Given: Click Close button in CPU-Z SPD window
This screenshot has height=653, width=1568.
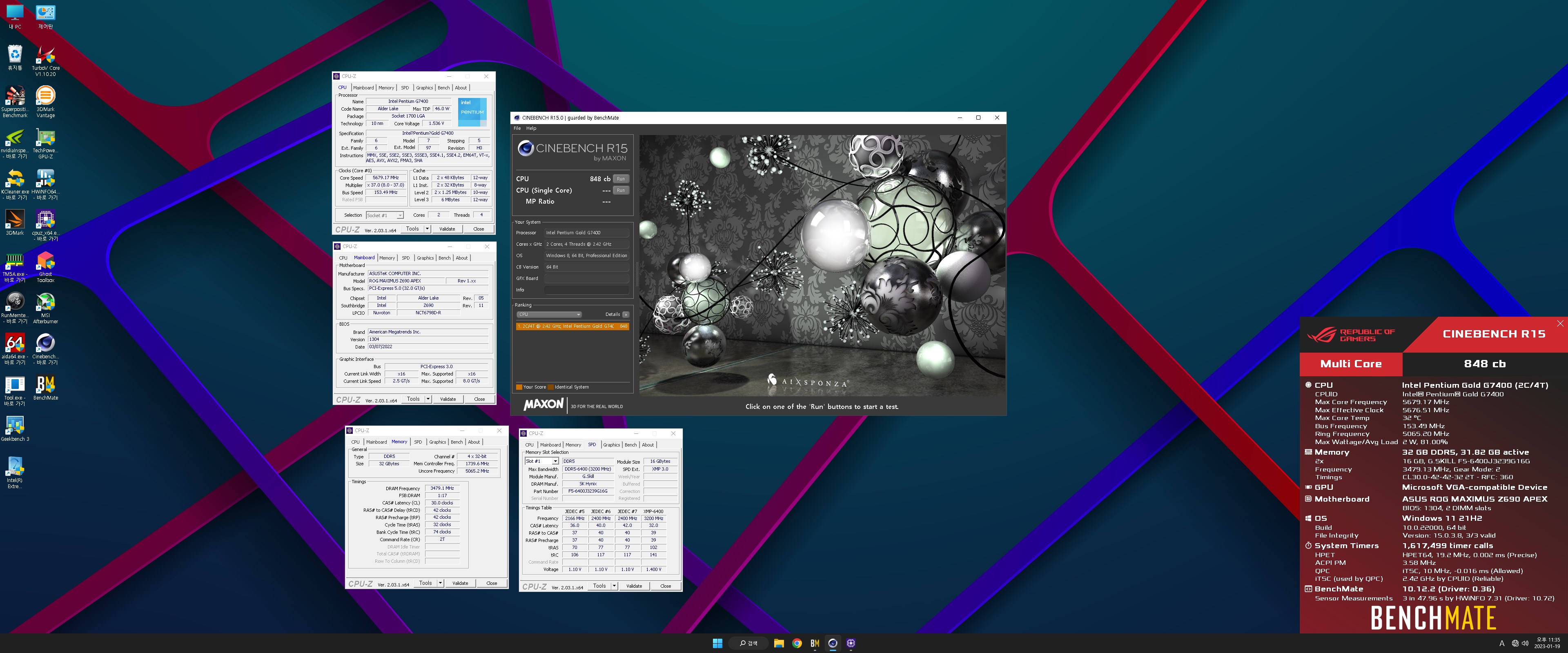Looking at the screenshot, I should point(666,586).
